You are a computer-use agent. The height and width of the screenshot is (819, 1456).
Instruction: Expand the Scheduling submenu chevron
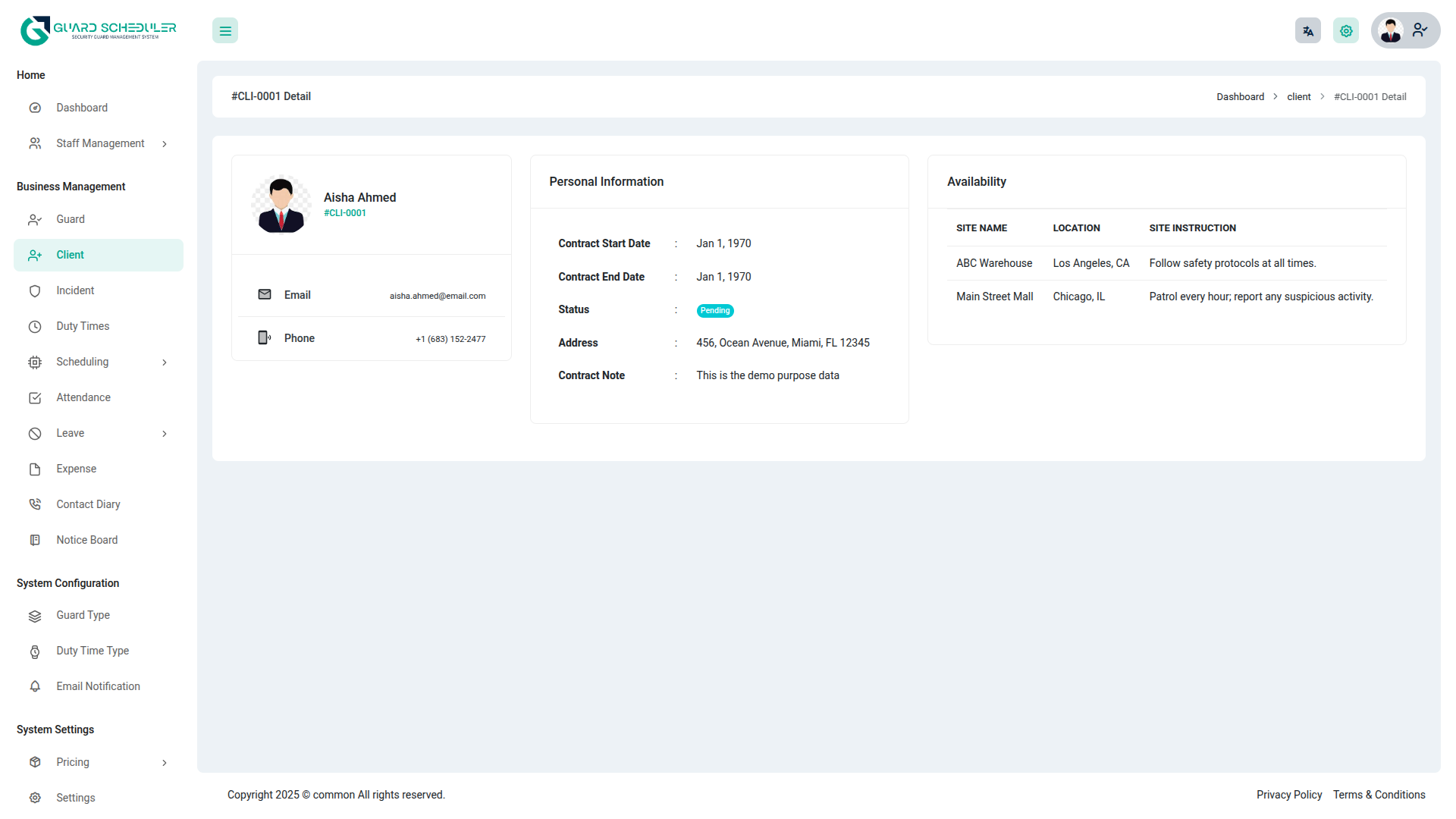(x=165, y=362)
